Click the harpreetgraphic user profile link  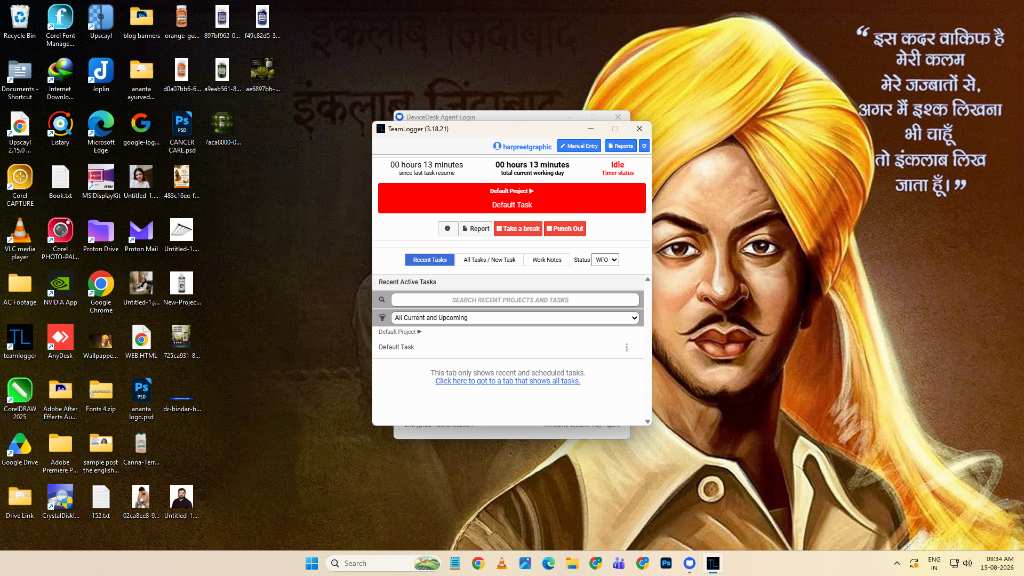click(522, 146)
